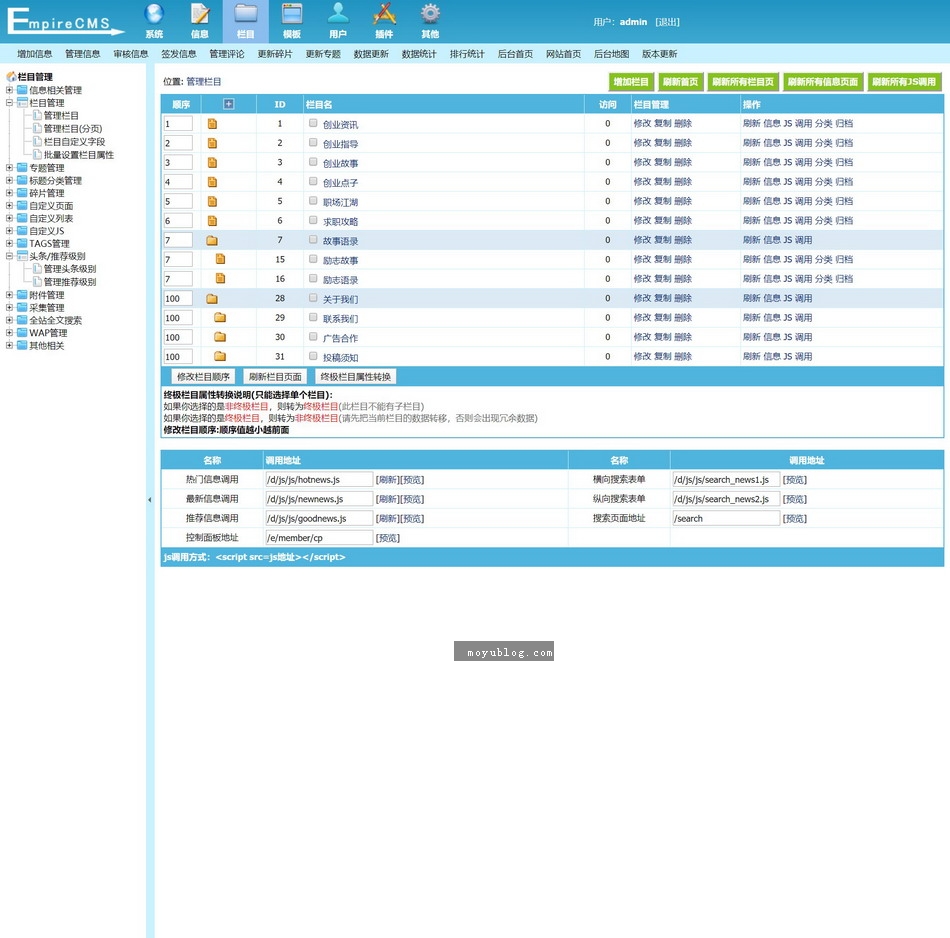Click the 终极栏目属性转换 button

356,376
